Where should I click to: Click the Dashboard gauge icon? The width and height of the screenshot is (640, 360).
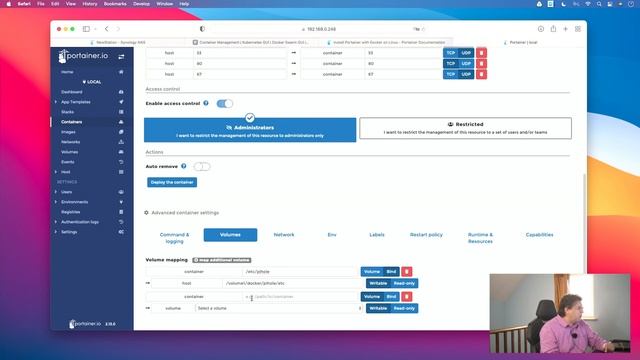point(121,92)
